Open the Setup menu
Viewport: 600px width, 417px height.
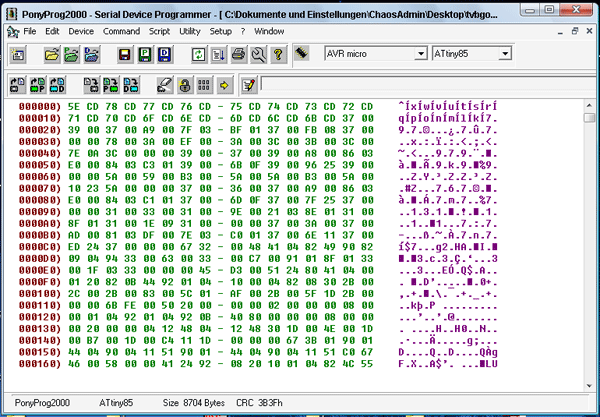point(220,31)
